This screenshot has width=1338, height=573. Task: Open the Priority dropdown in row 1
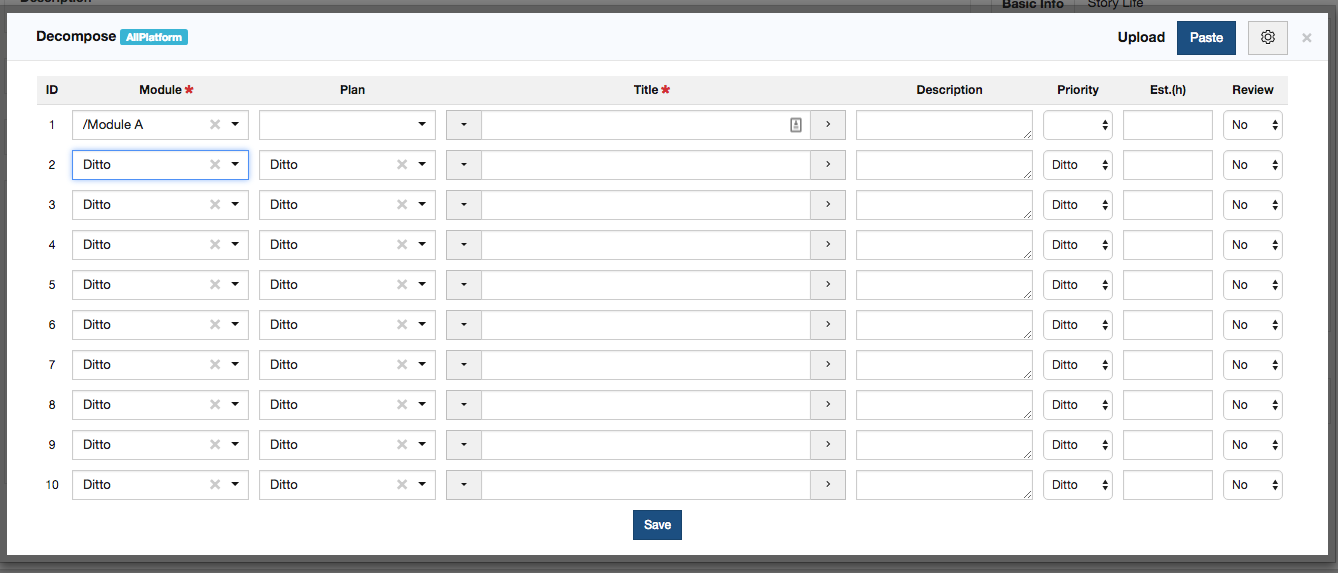click(1078, 125)
